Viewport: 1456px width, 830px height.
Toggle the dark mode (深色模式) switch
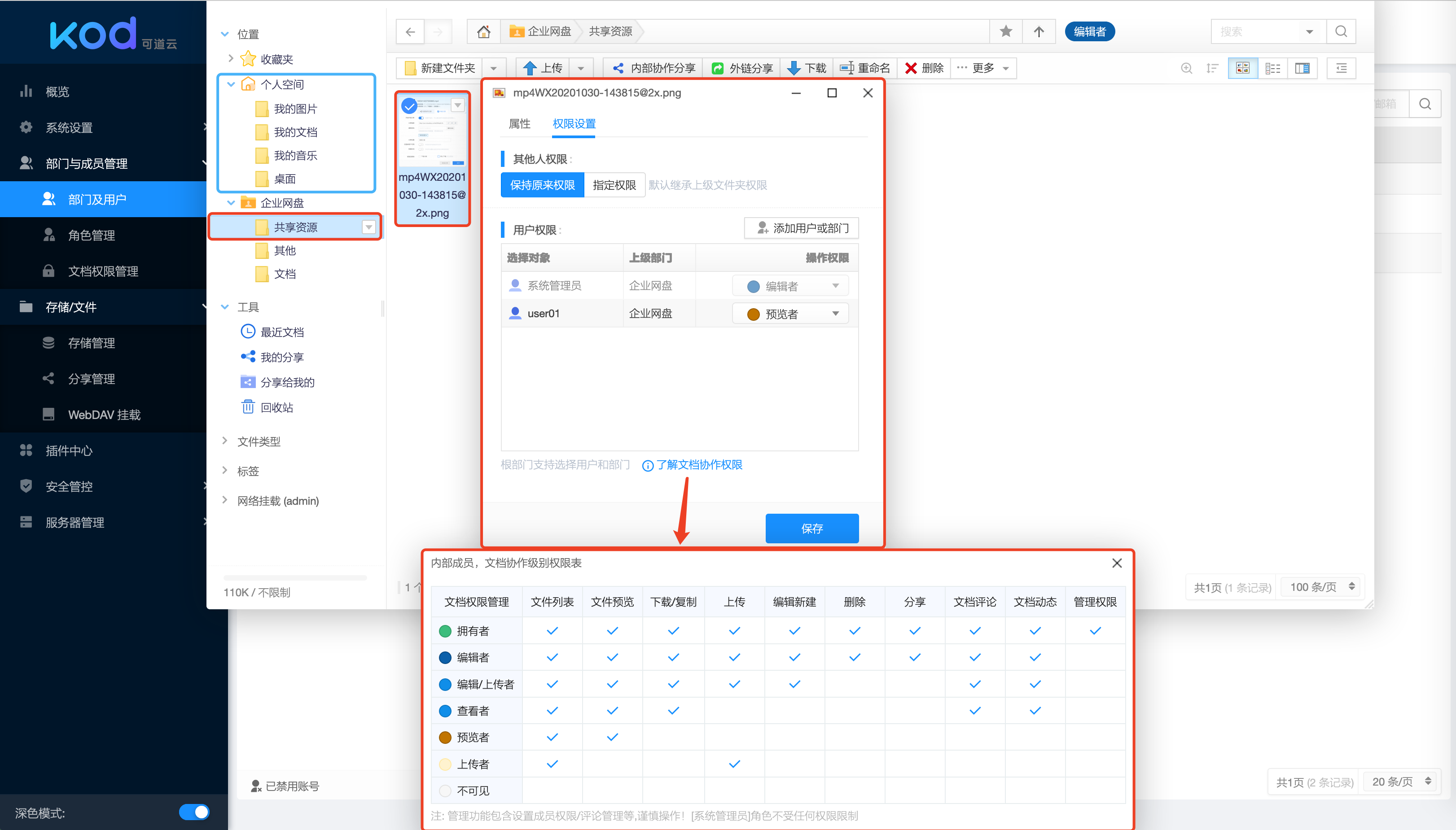194,812
